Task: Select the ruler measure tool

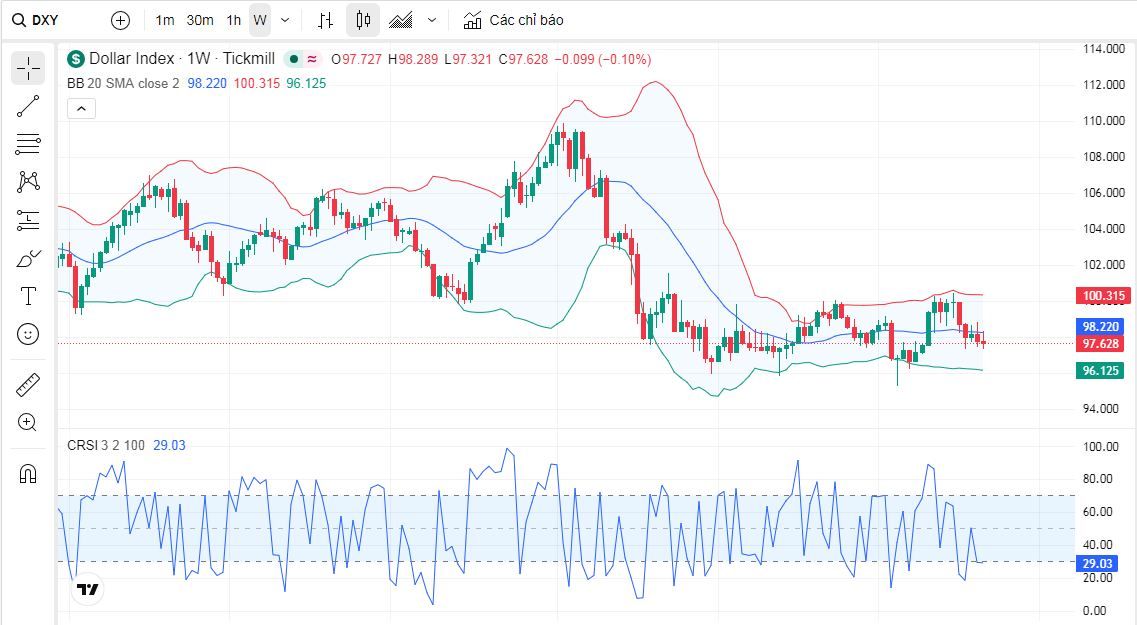Action: (x=28, y=385)
